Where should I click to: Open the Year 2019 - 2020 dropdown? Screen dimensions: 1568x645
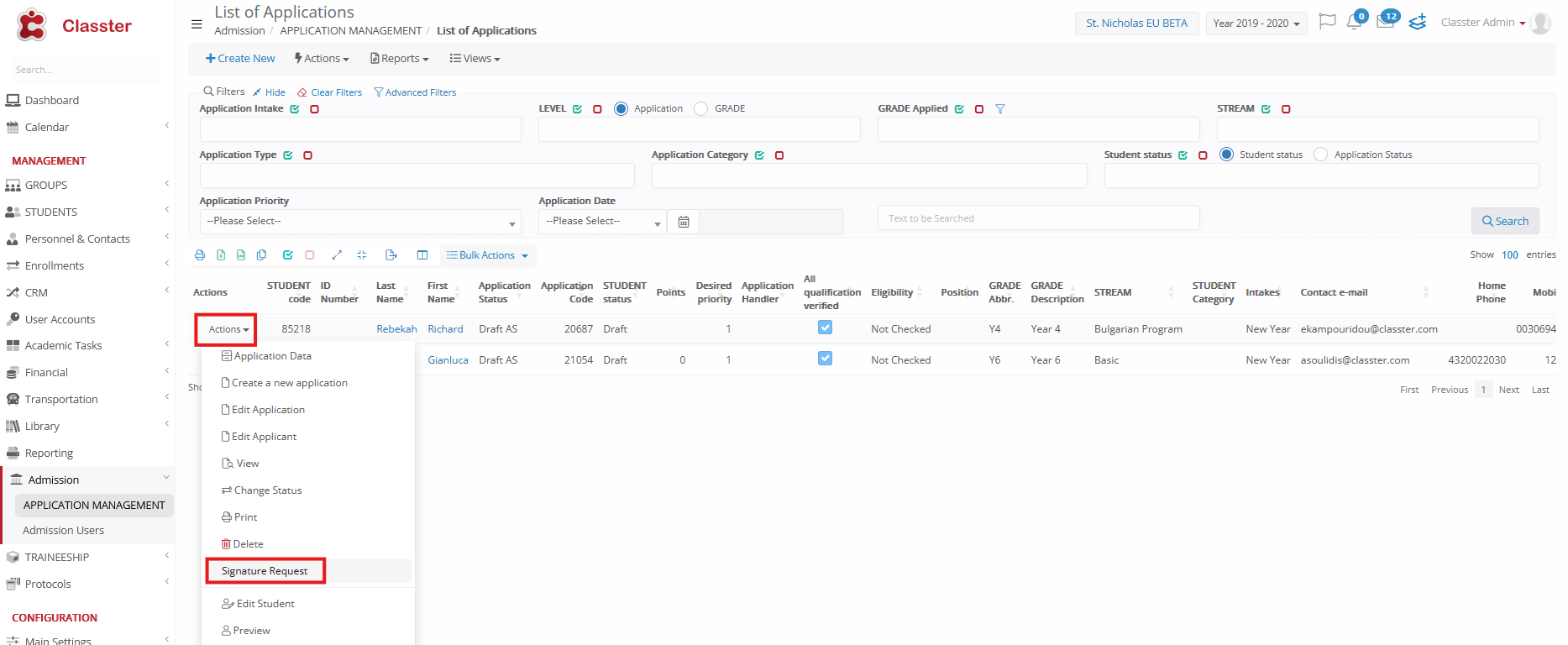[x=1256, y=24]
